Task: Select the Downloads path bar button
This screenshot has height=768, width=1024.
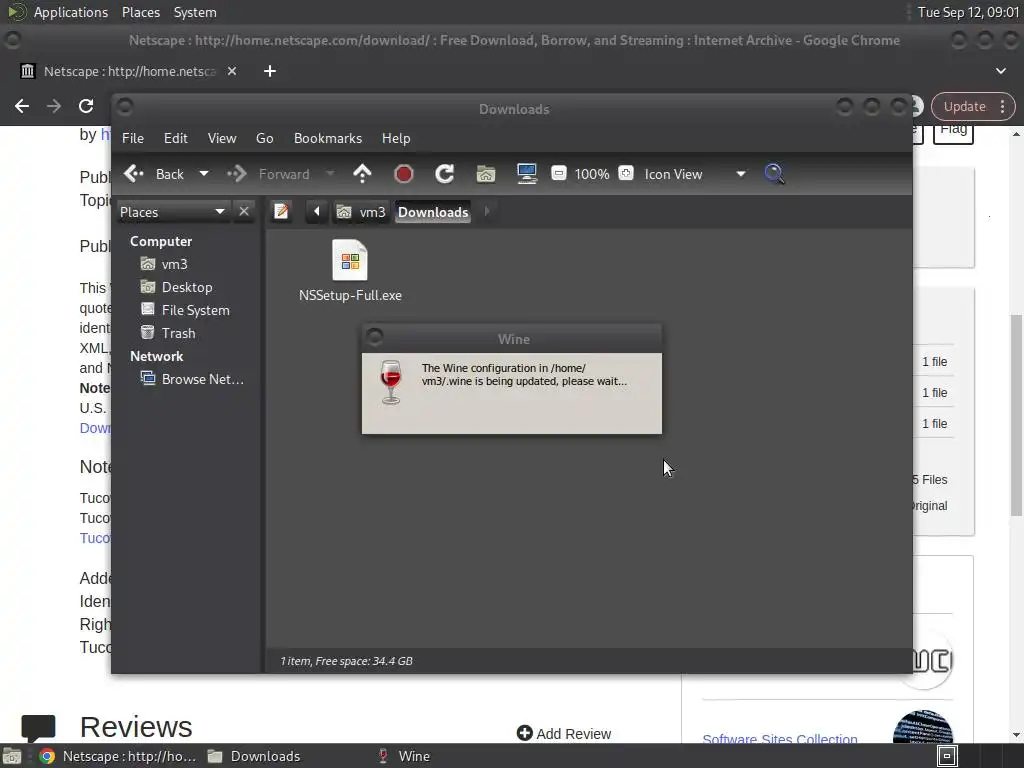Action: point(433,212)
